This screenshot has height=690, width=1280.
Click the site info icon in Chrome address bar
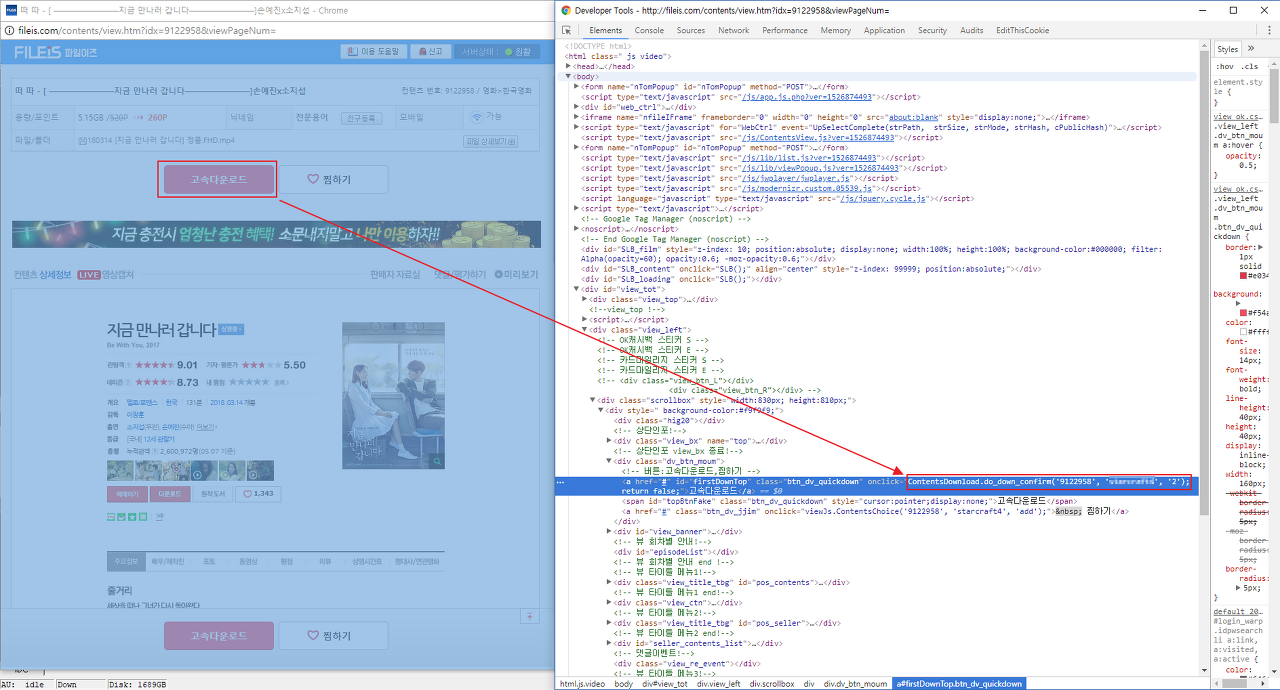click(10, 30)
